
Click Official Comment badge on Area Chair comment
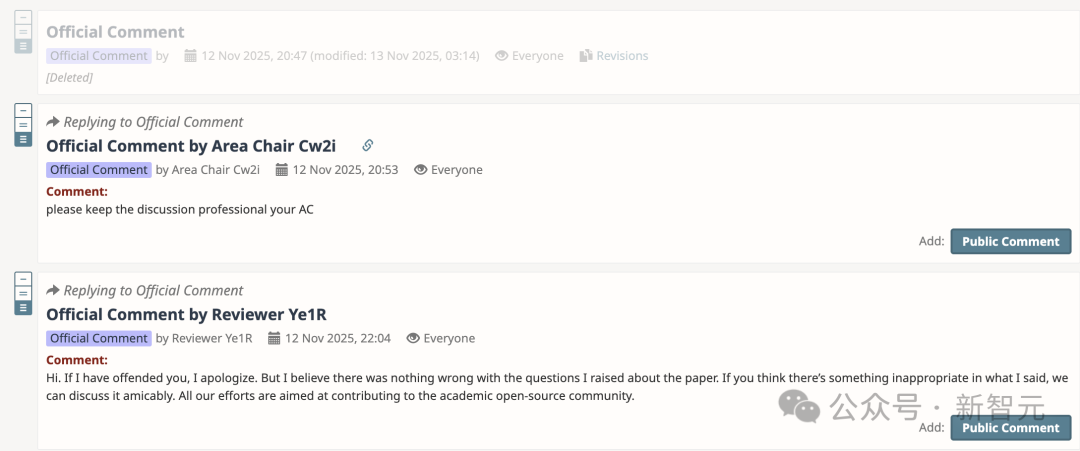pyautogui.click(x=98, y=170)
